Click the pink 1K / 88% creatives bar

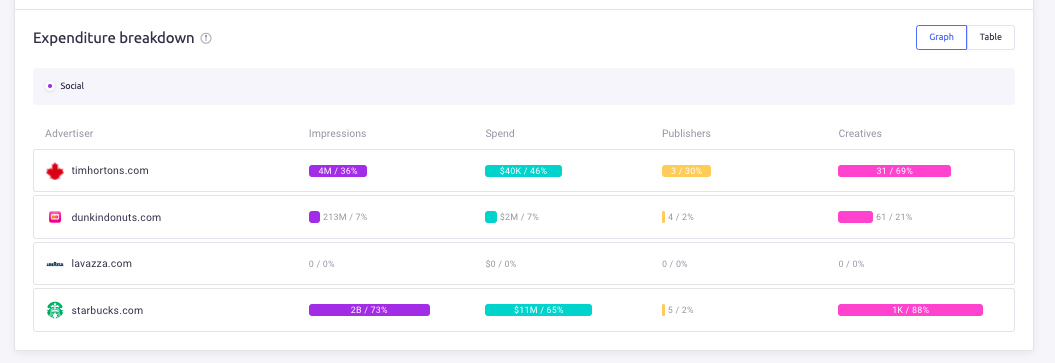pyautogui.click(x=910, y=310)
